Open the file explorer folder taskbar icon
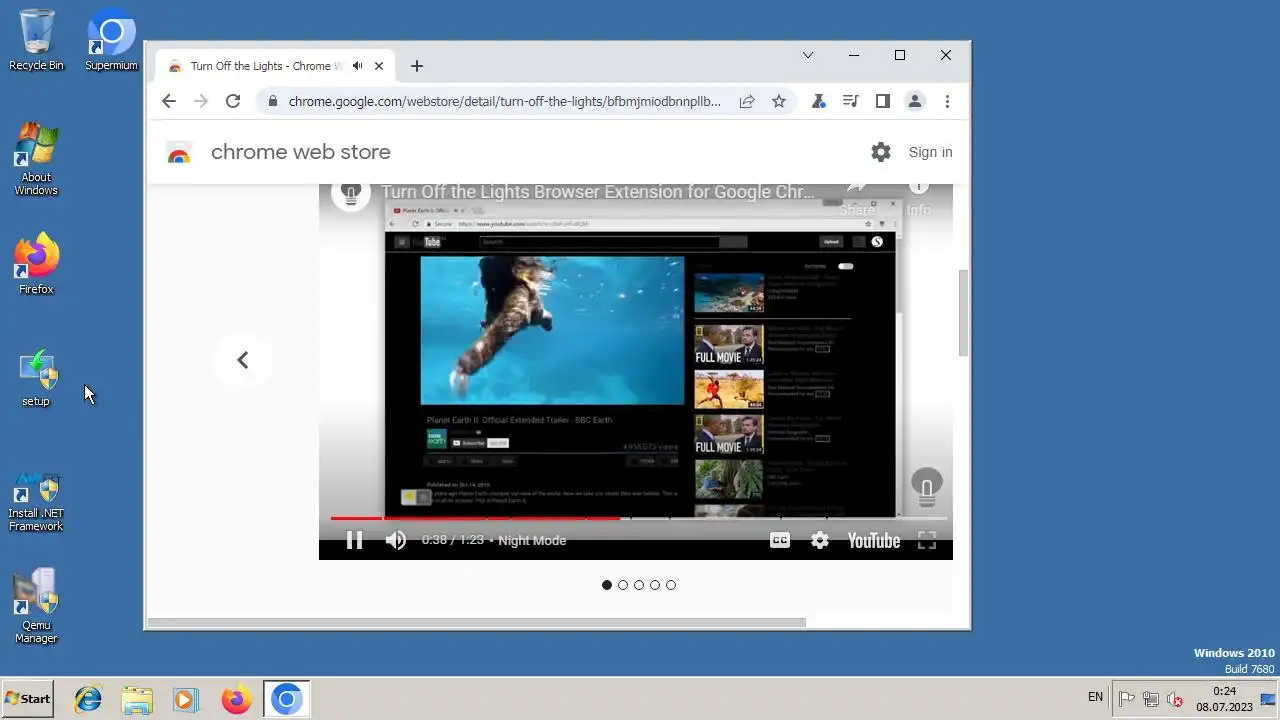 tap(137, 699)
